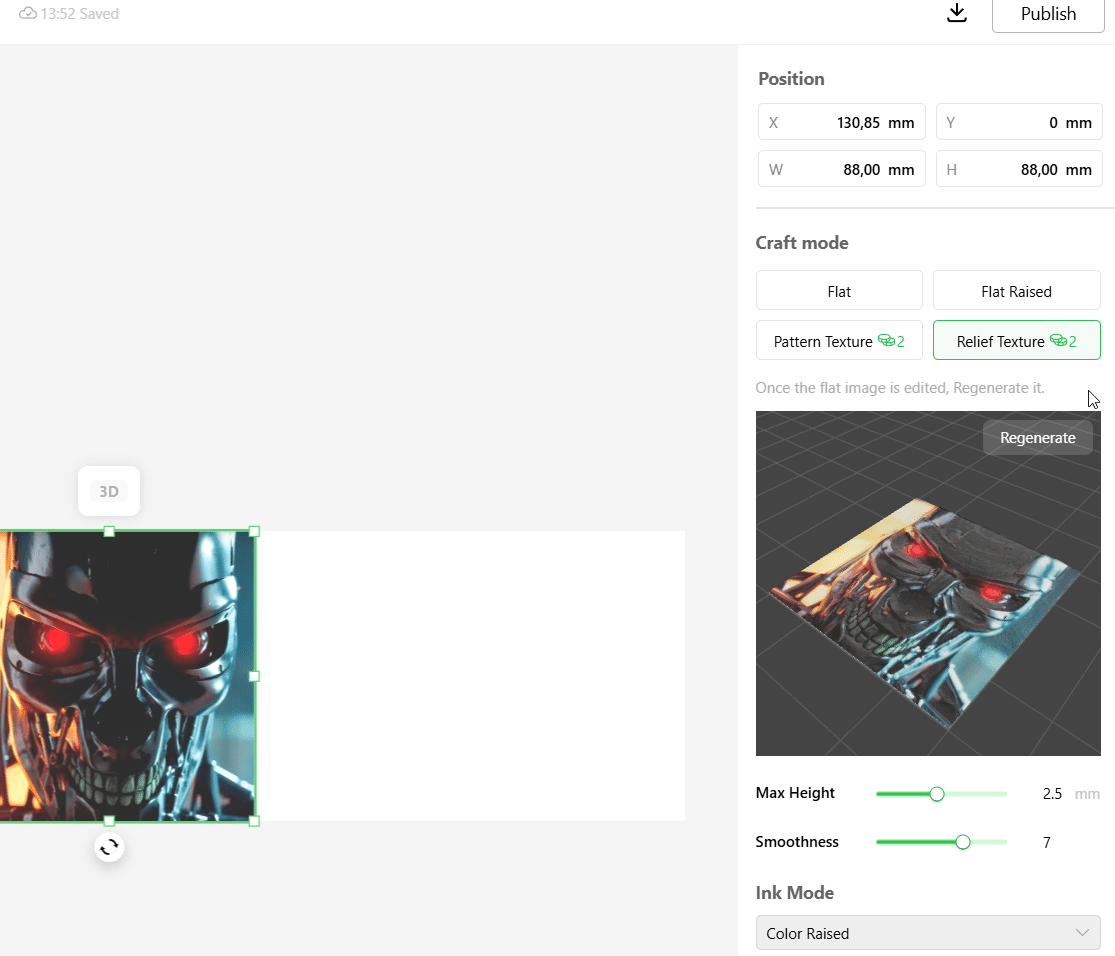Toggle the 3D view button above the image
1115x956 pixels.
[109, 492]
